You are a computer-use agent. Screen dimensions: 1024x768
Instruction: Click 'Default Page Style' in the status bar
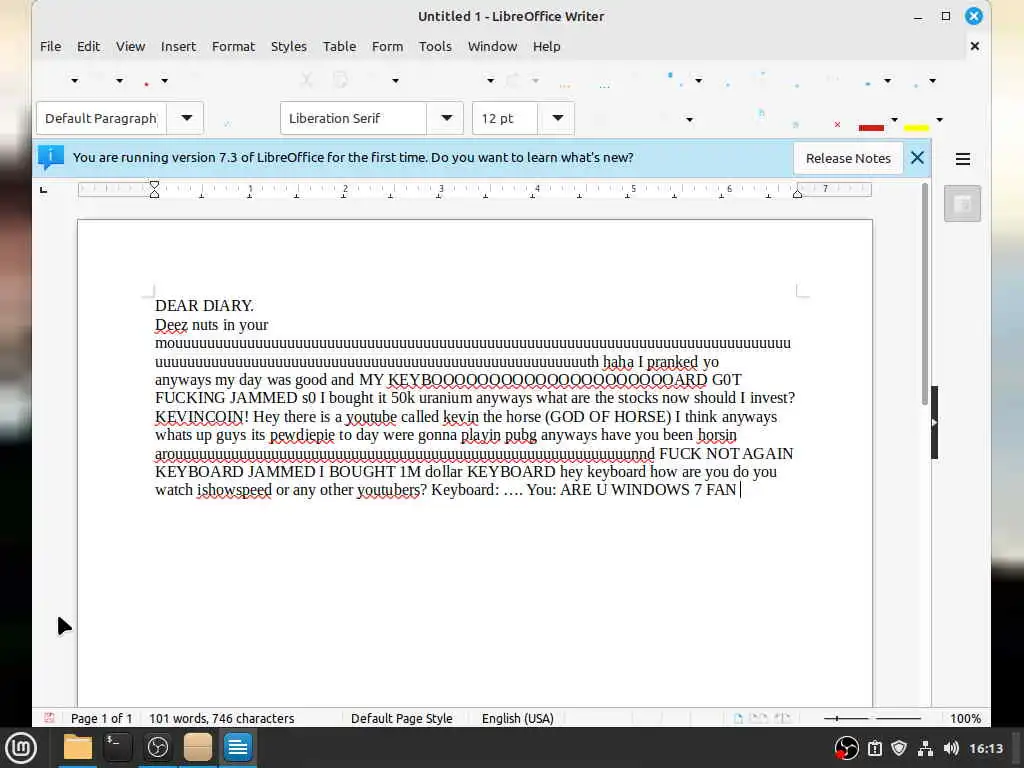(402, 718)
